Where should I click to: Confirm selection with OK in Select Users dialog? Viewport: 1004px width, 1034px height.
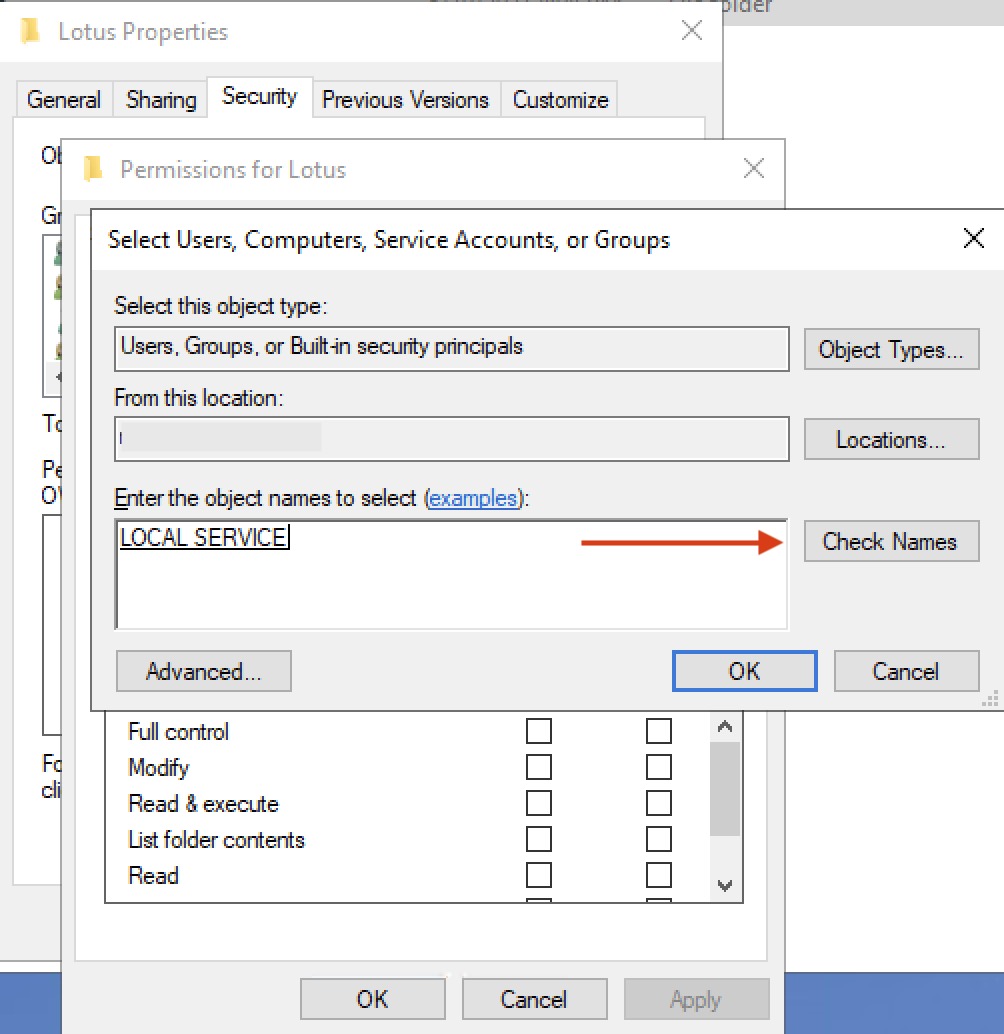click(x=743, y=671)
